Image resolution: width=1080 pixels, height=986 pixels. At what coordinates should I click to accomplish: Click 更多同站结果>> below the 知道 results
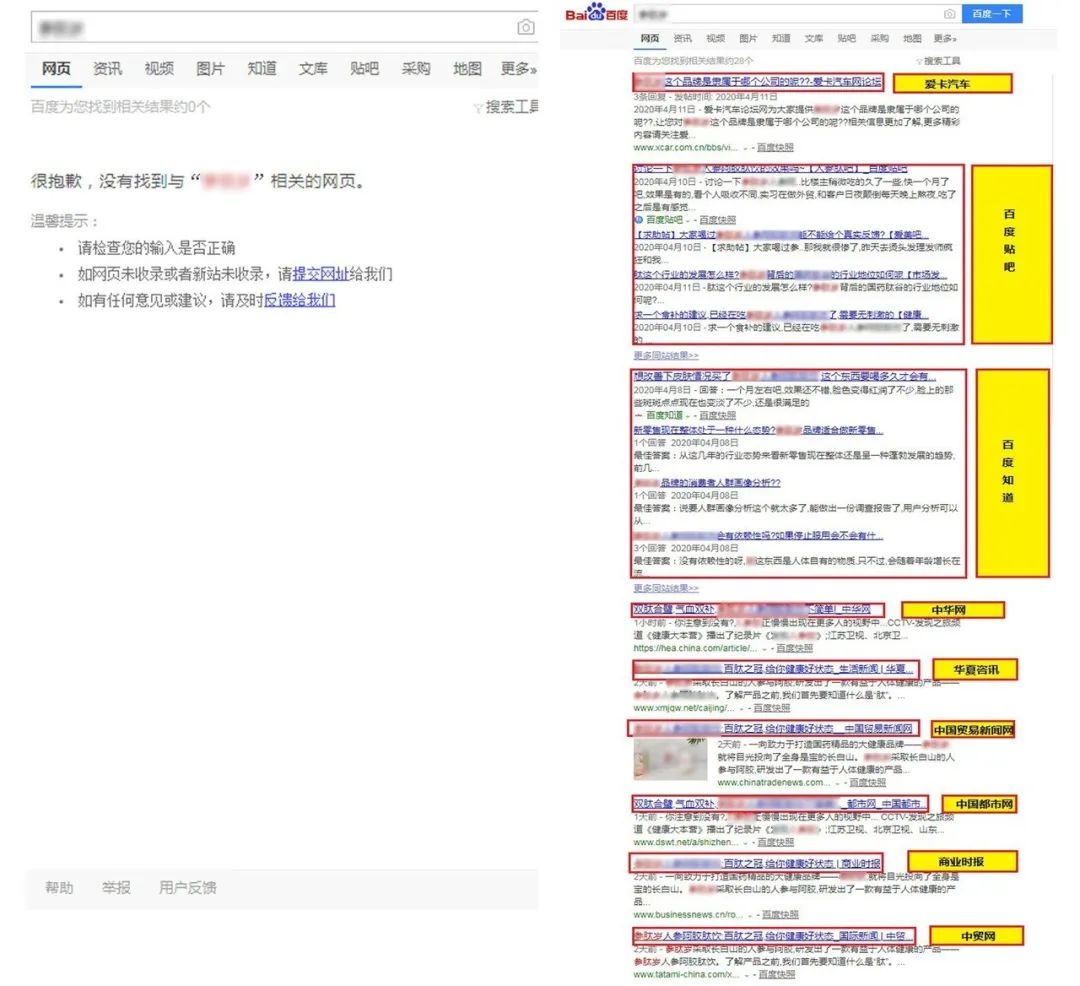[666, 589]
